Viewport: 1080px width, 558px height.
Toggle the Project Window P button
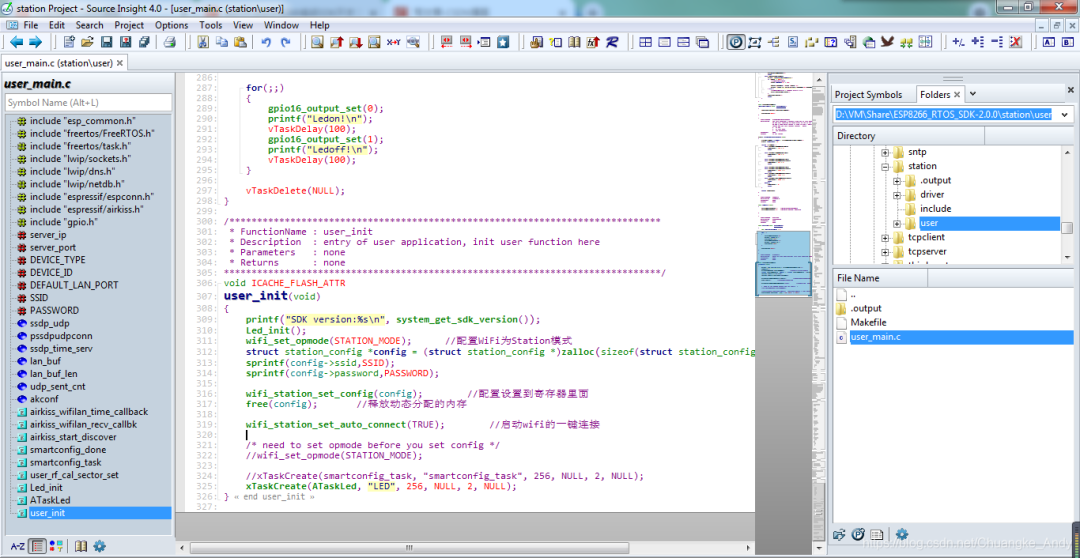[x=736, y=42]
